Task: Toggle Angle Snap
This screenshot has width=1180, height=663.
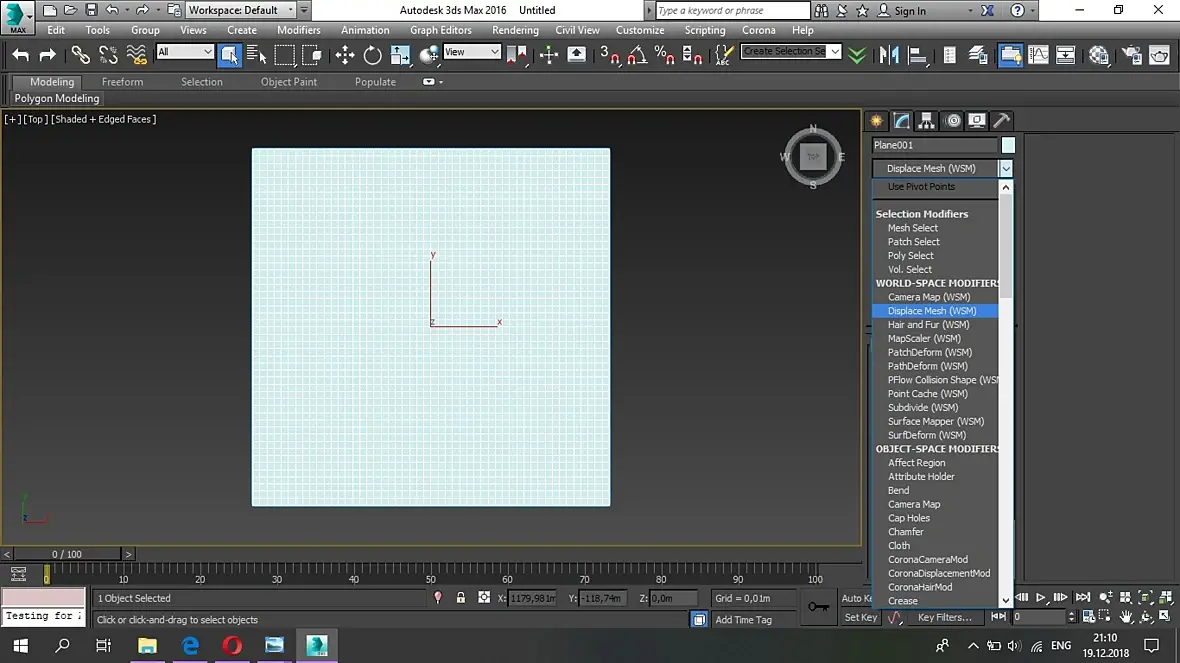Action: pyautogui.click(x=636, y=56)
